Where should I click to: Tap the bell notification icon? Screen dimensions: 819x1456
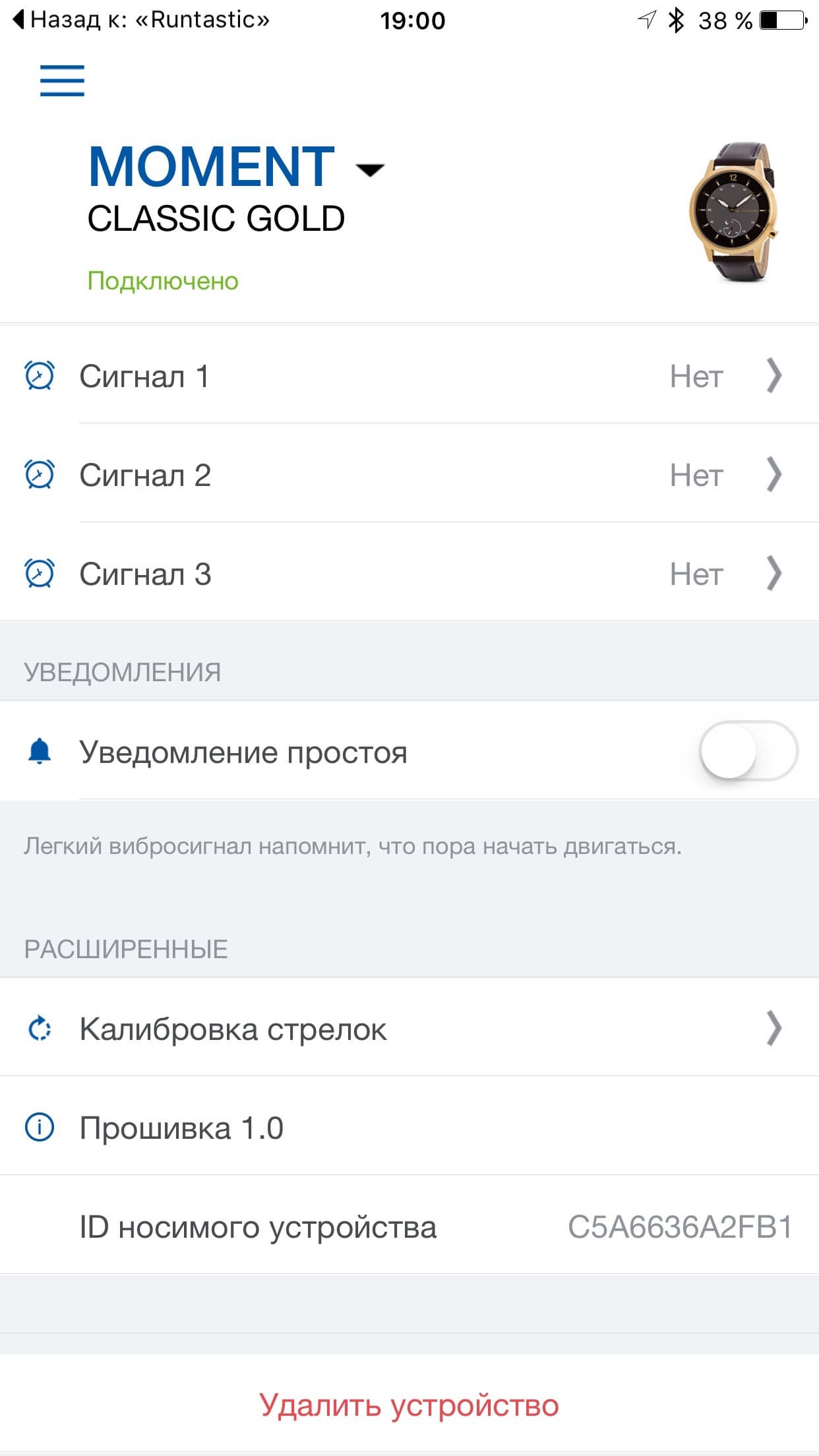(40, 751)
